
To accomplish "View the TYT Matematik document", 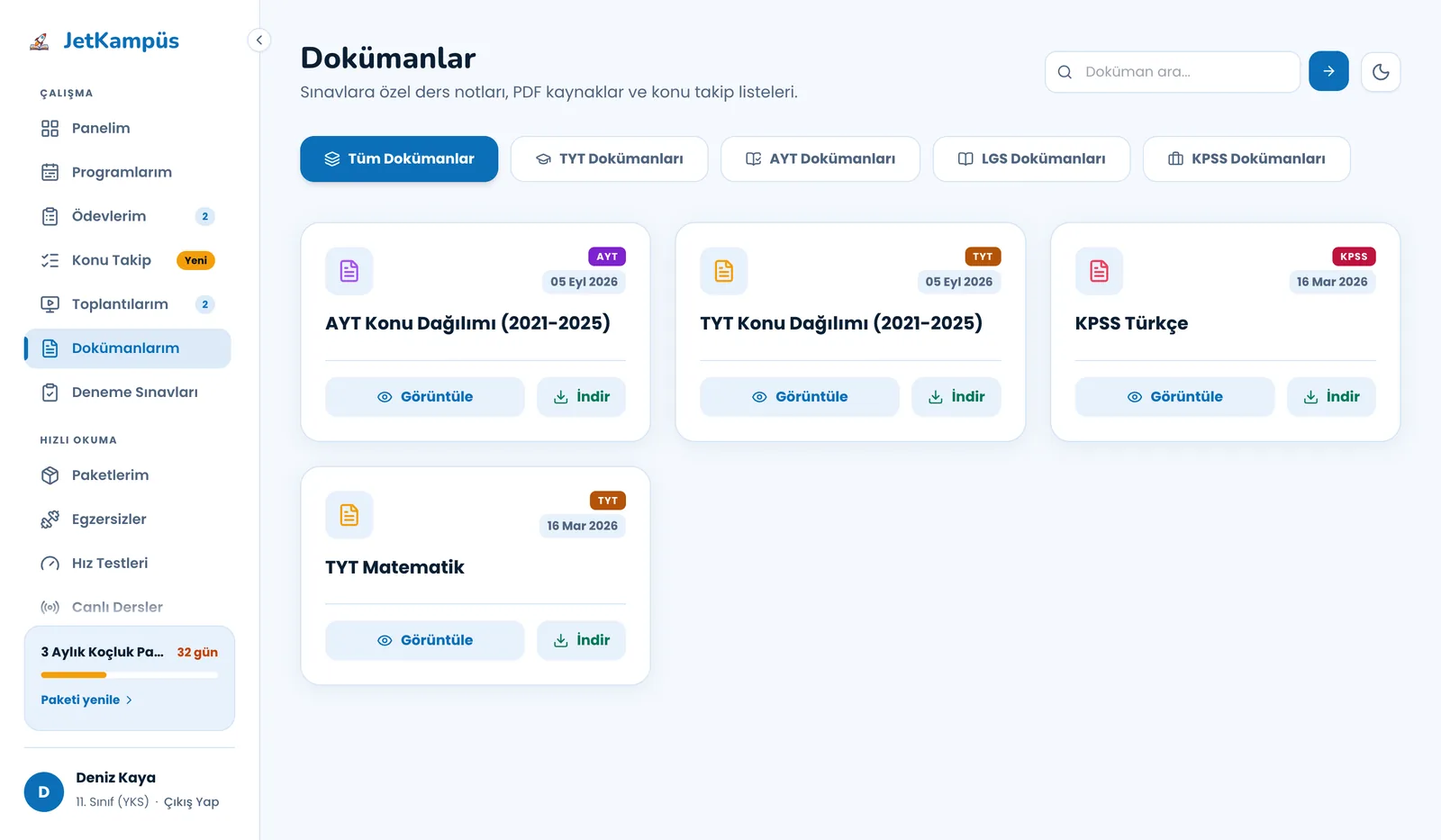I will pos(425,641).
